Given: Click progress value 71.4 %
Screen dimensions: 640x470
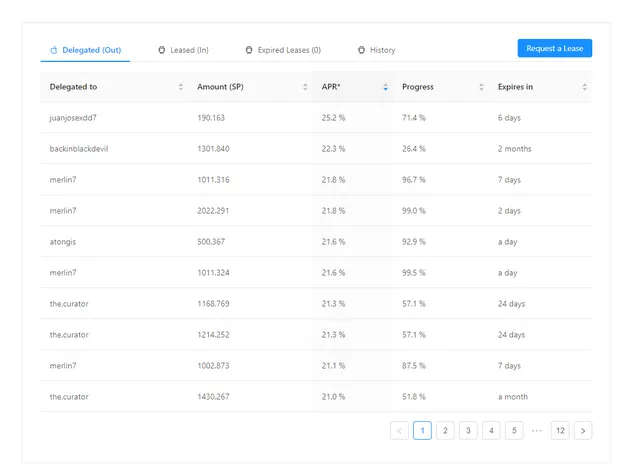Looking at the screenshot, I should [413, 118].
